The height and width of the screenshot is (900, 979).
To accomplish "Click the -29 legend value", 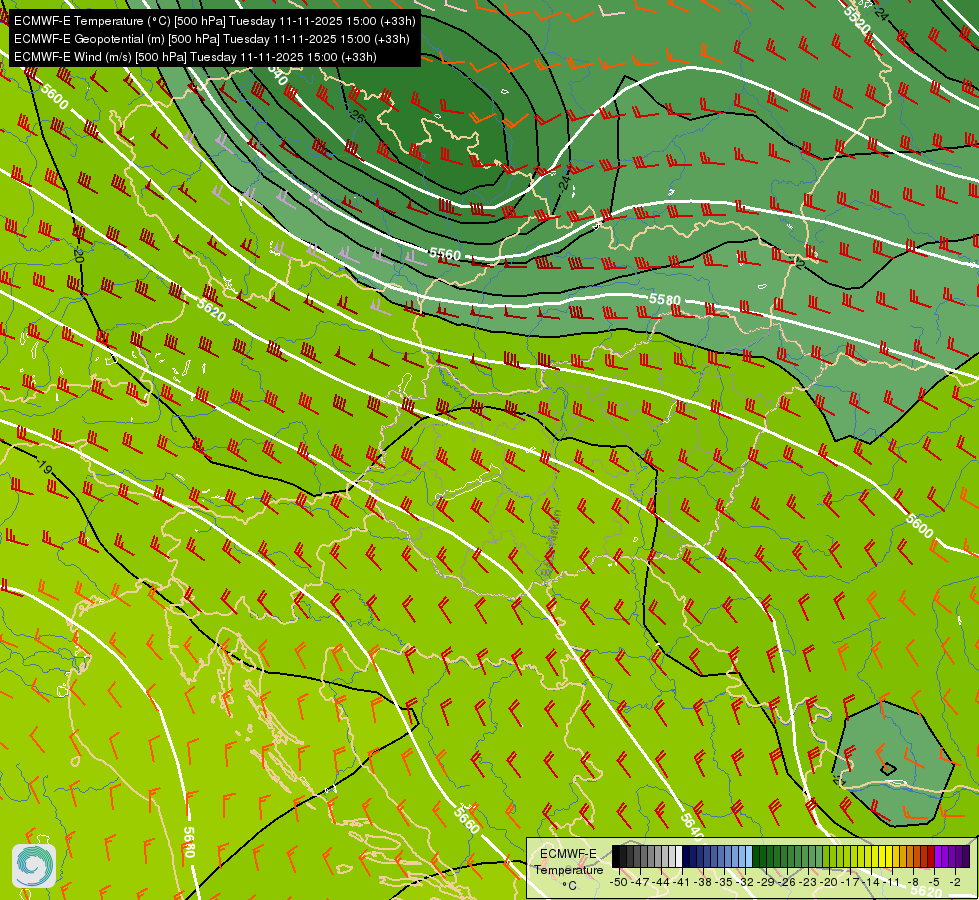I will coord(765,883).
